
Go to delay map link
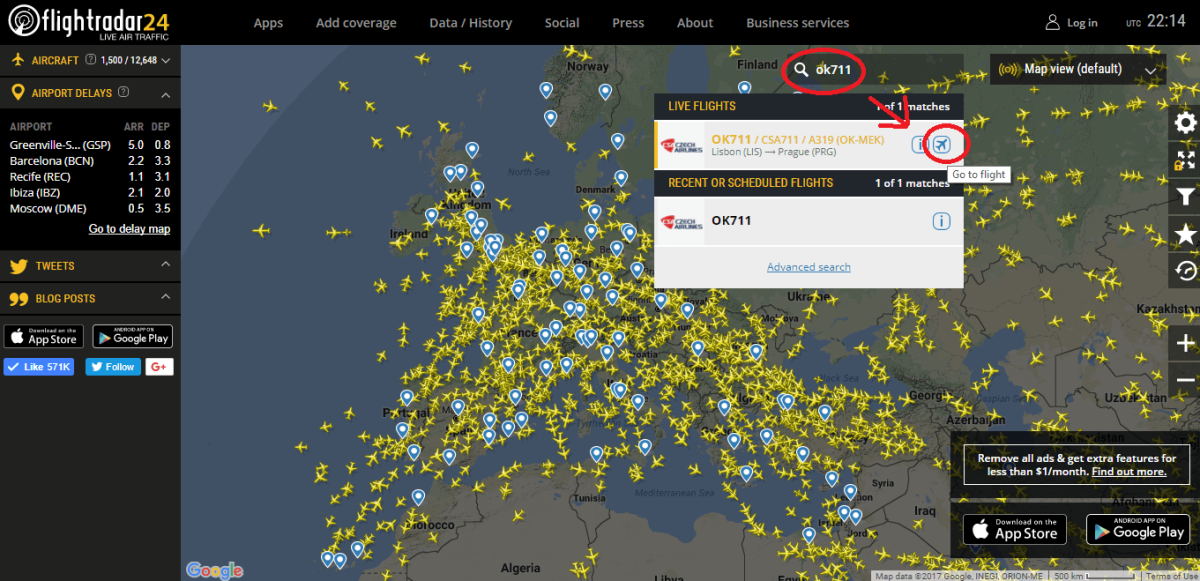(129, 229)
